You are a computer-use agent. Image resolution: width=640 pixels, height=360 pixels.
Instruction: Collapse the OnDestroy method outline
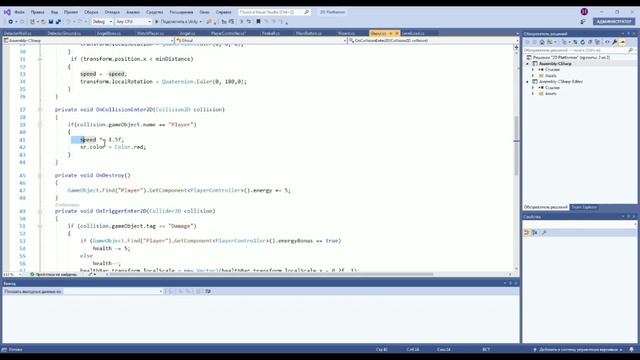coord(40,176)
